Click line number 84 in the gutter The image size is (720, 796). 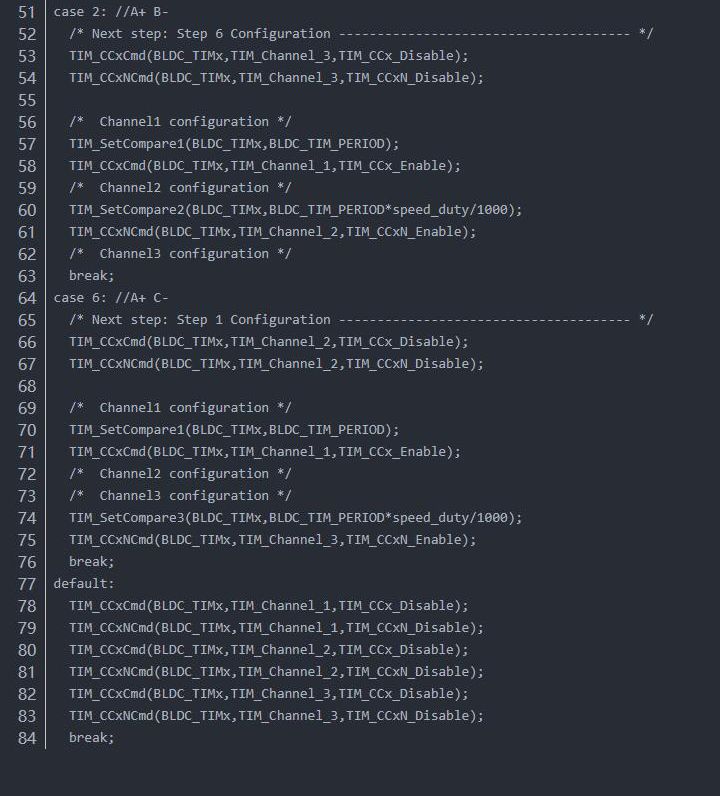click(26, 738)
